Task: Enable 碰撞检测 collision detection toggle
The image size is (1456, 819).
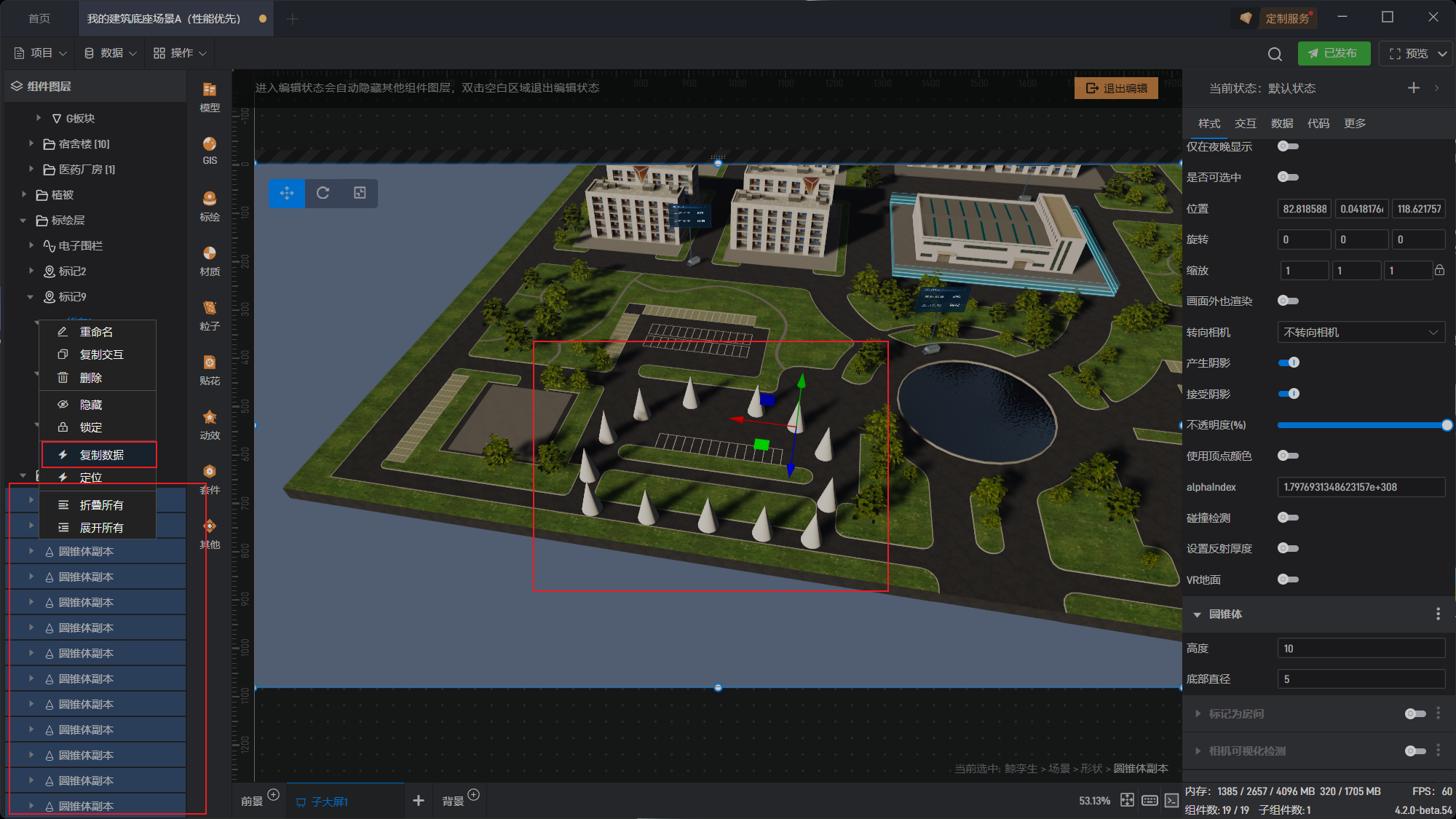Action: pyautogui.click(x=1288, y=518)
